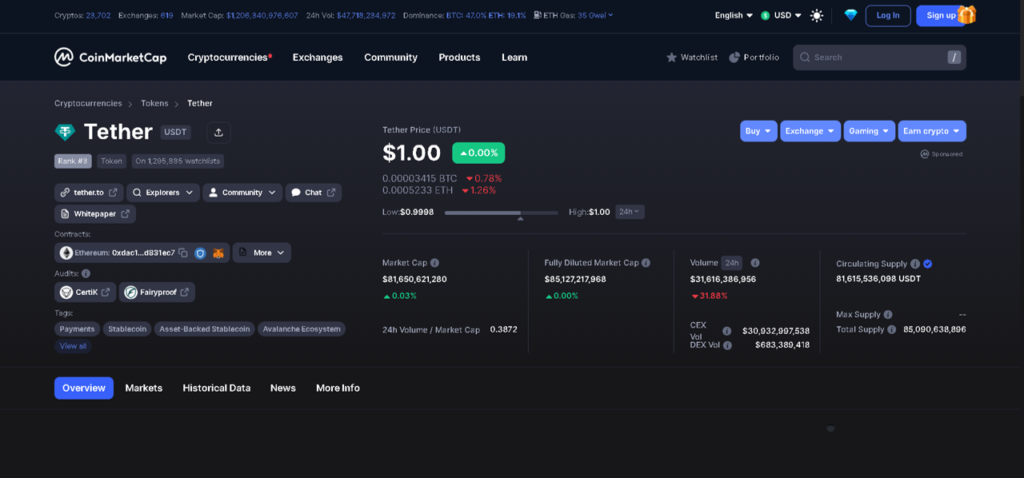Click CEX Vol info icon
The width and height of the screenshot is (1024, 478).
pyautogui.click(x=727, y=330)
